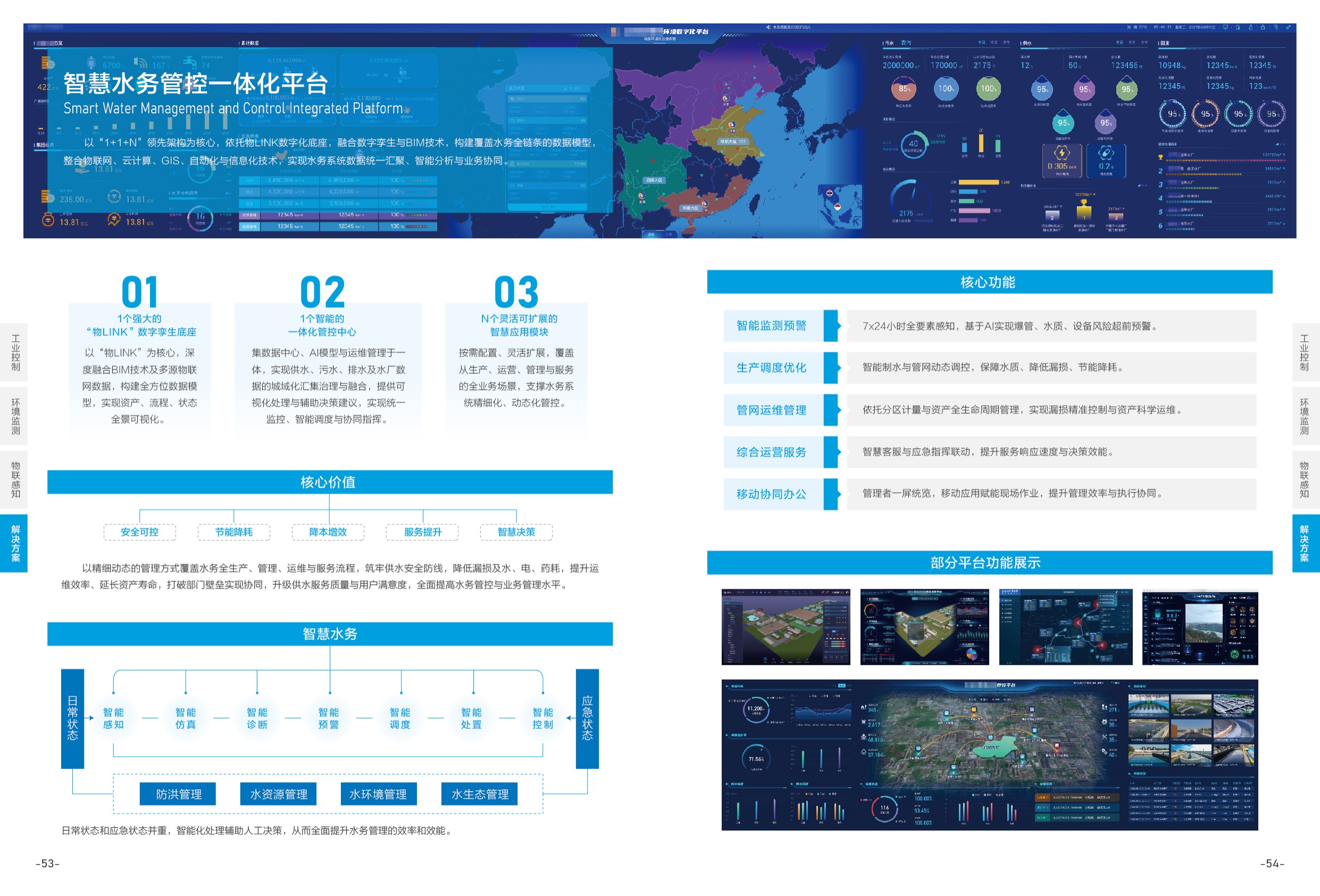Click the lightning power consumption icon
Viewport: 1320px width, 896px height.
(x=1062, y=153)
